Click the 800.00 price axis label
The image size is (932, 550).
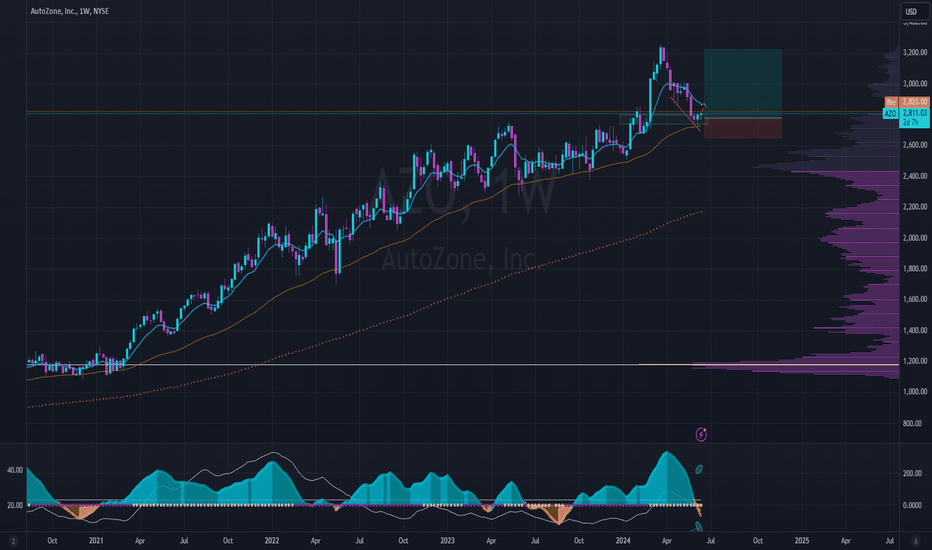coord(912,423)
